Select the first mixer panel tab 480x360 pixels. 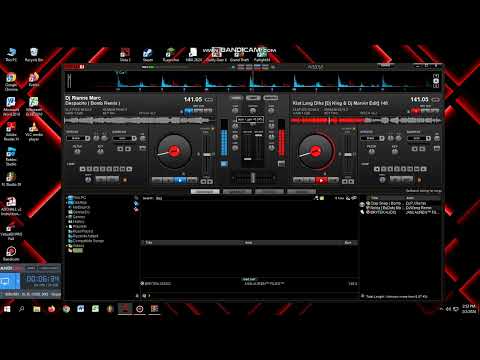236,98
